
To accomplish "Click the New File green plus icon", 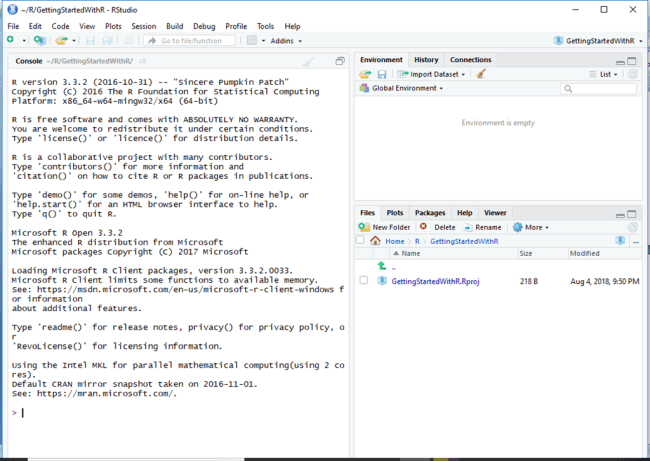I will coord(11,40).
